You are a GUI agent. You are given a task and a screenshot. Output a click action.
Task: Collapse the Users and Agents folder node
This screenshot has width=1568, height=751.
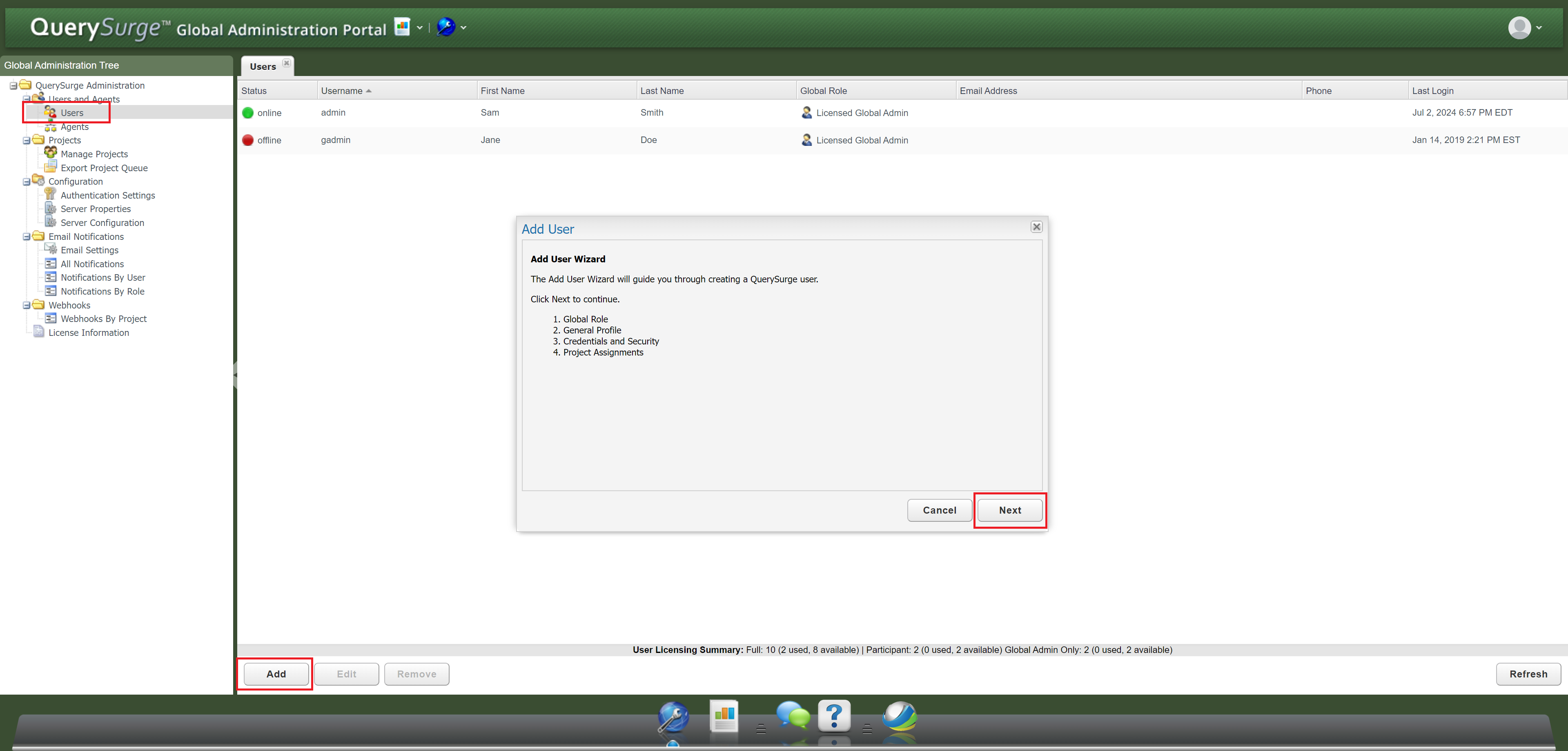pyautogui.click(x=27, y=98)
